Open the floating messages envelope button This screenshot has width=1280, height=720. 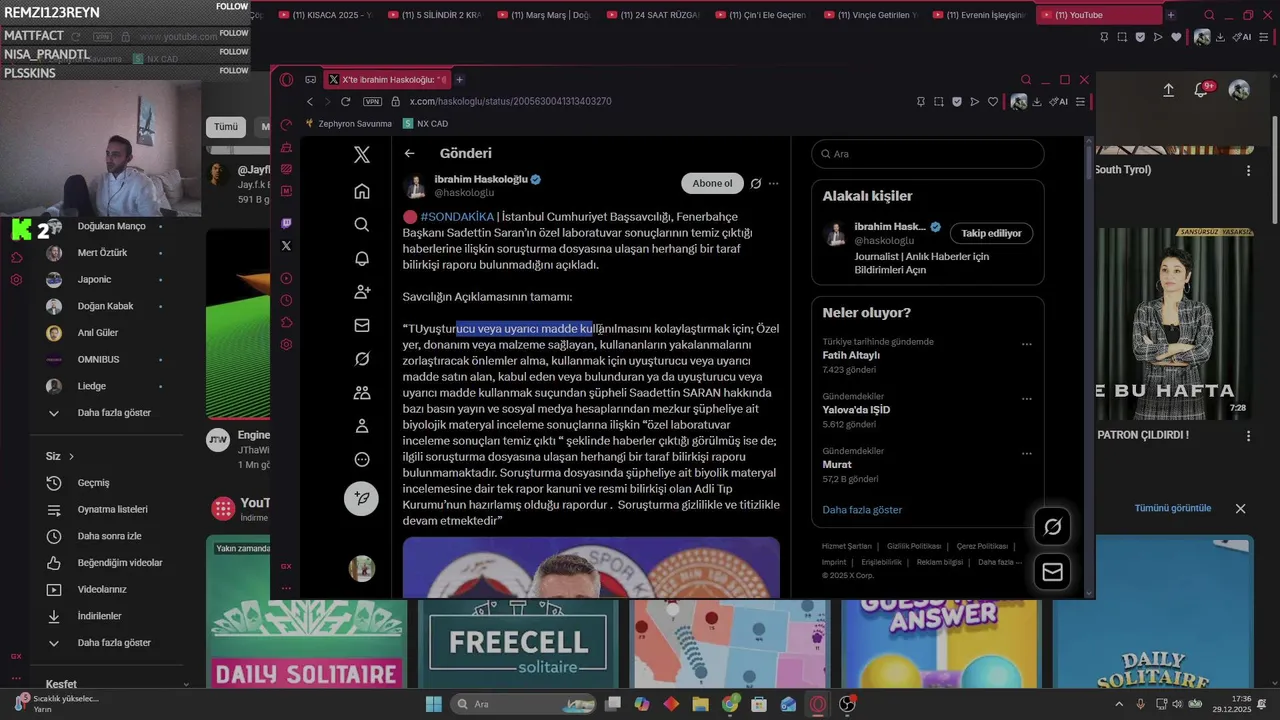1052,572
